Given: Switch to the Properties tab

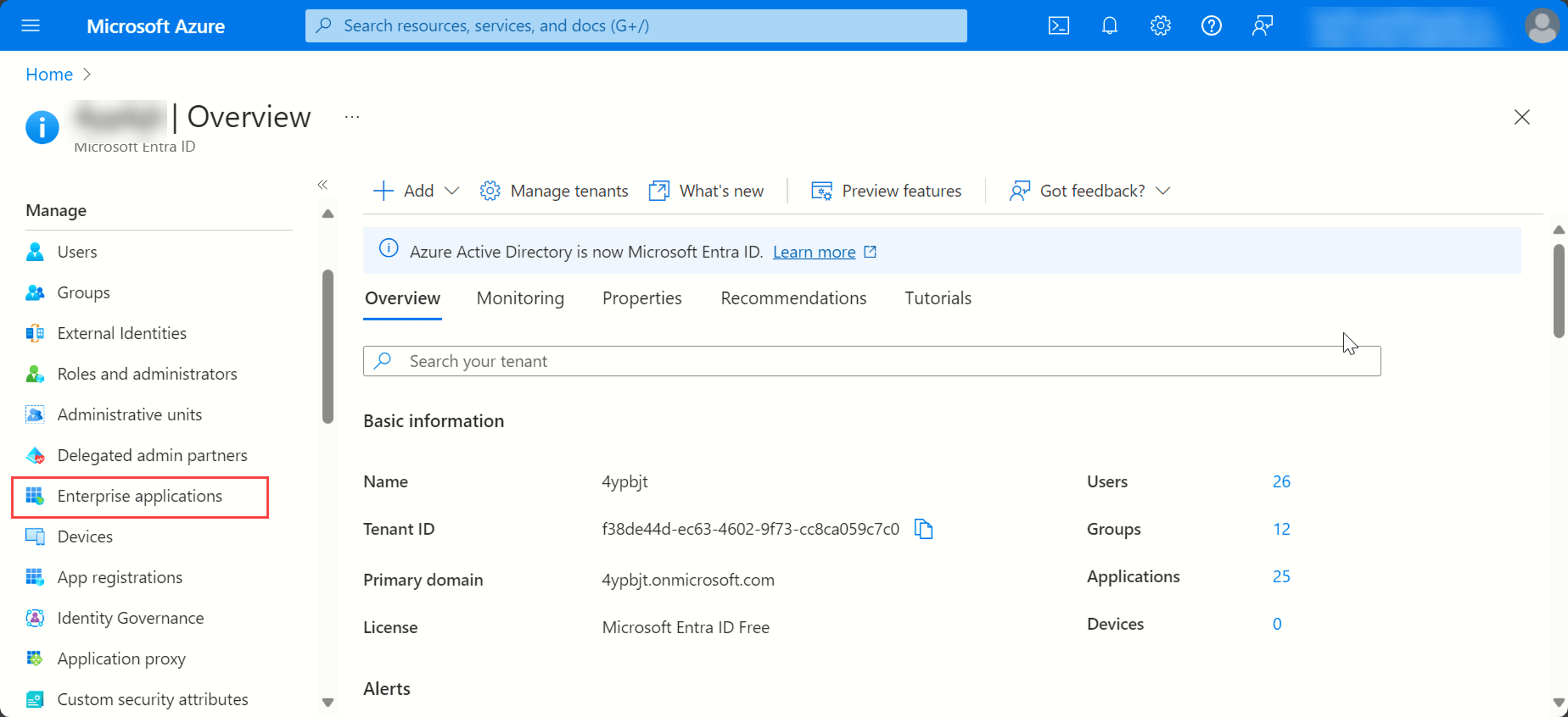Looking at the screenshot, I should coord(642,298).
